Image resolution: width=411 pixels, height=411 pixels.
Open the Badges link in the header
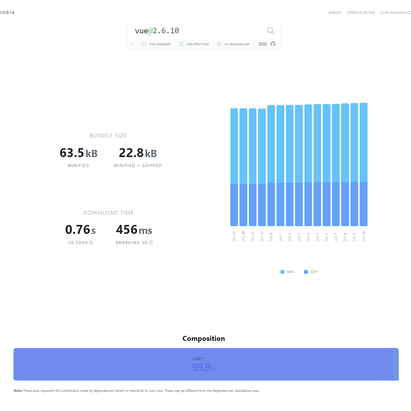pos(335,13)
